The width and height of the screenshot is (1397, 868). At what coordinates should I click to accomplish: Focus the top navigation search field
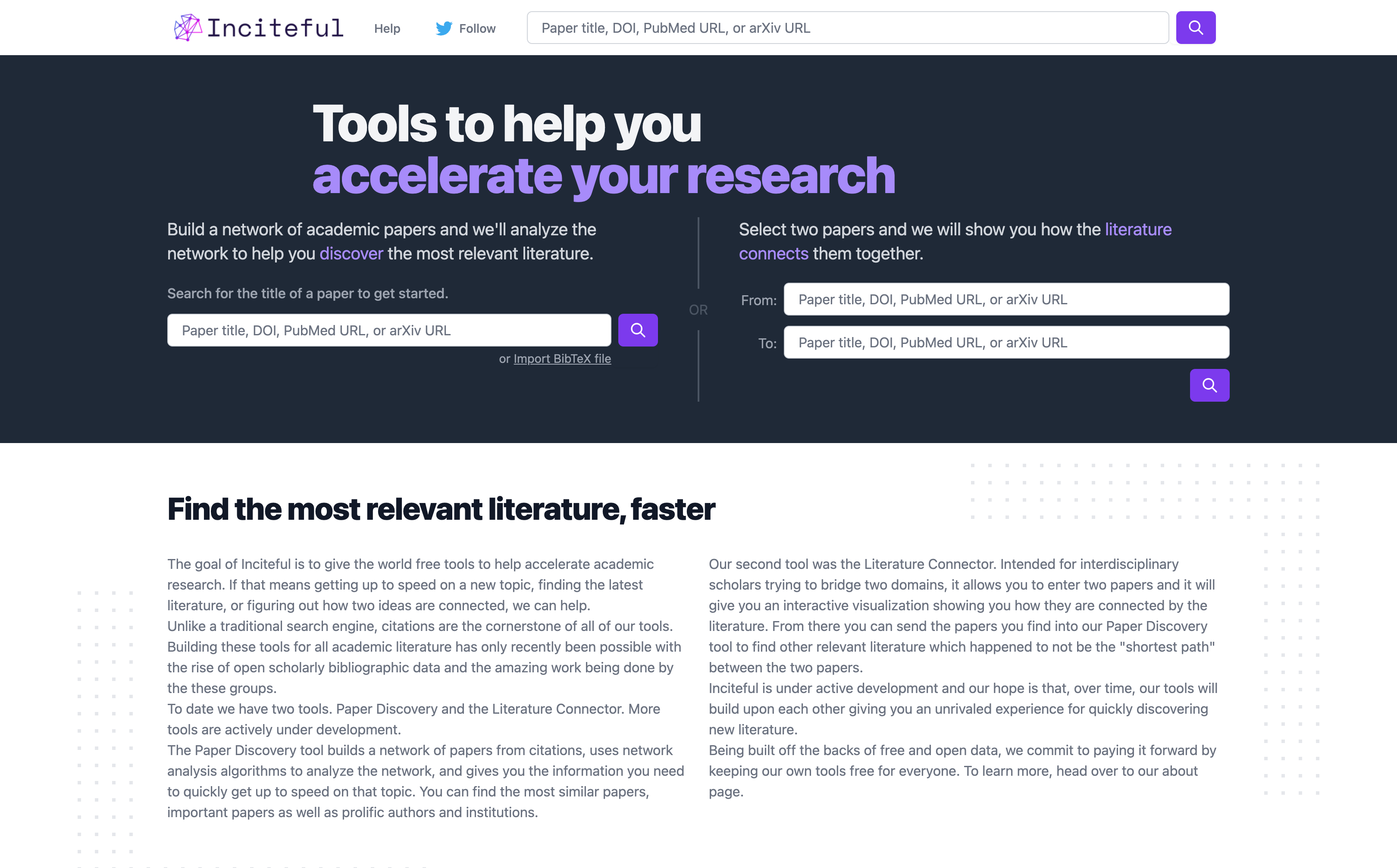847,28
